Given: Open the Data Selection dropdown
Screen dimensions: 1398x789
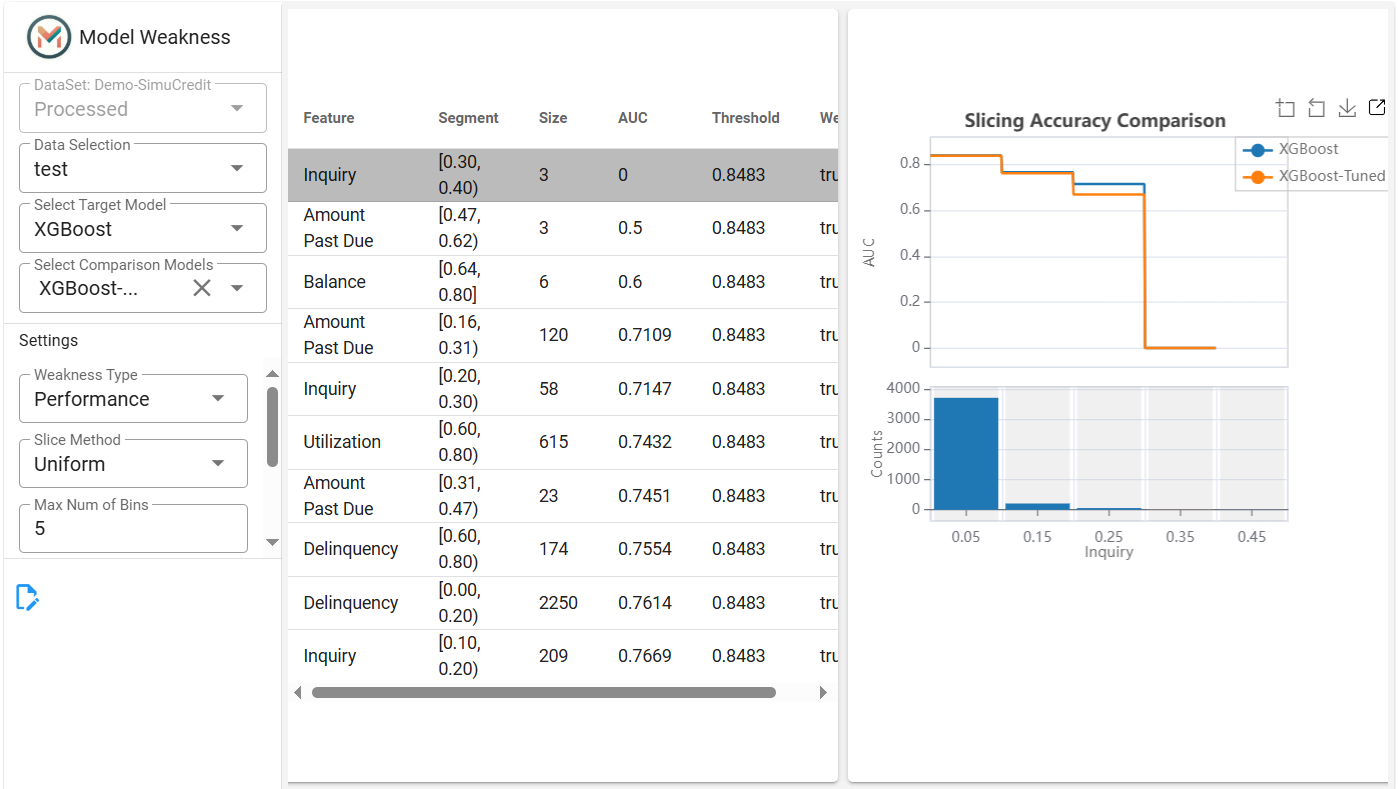Looking at the screenshot, I should [x=143, y=168].
